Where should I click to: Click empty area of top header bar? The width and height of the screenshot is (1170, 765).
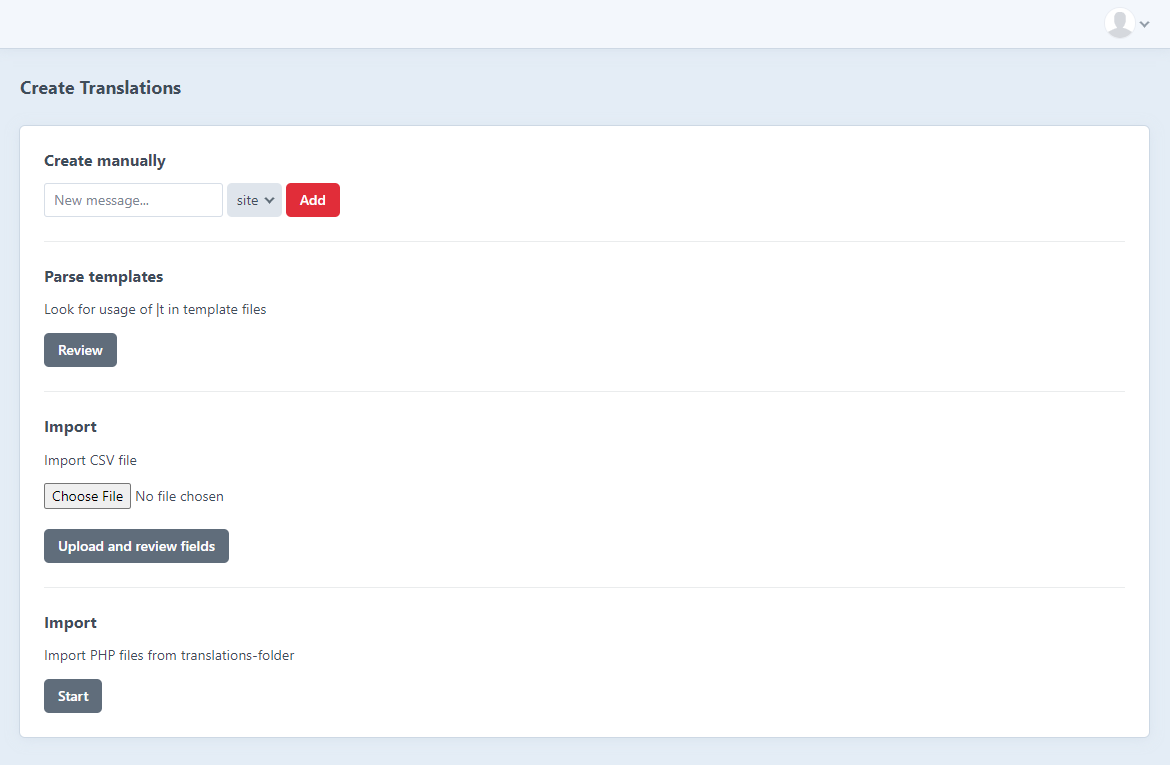click(x=550, y=24)
